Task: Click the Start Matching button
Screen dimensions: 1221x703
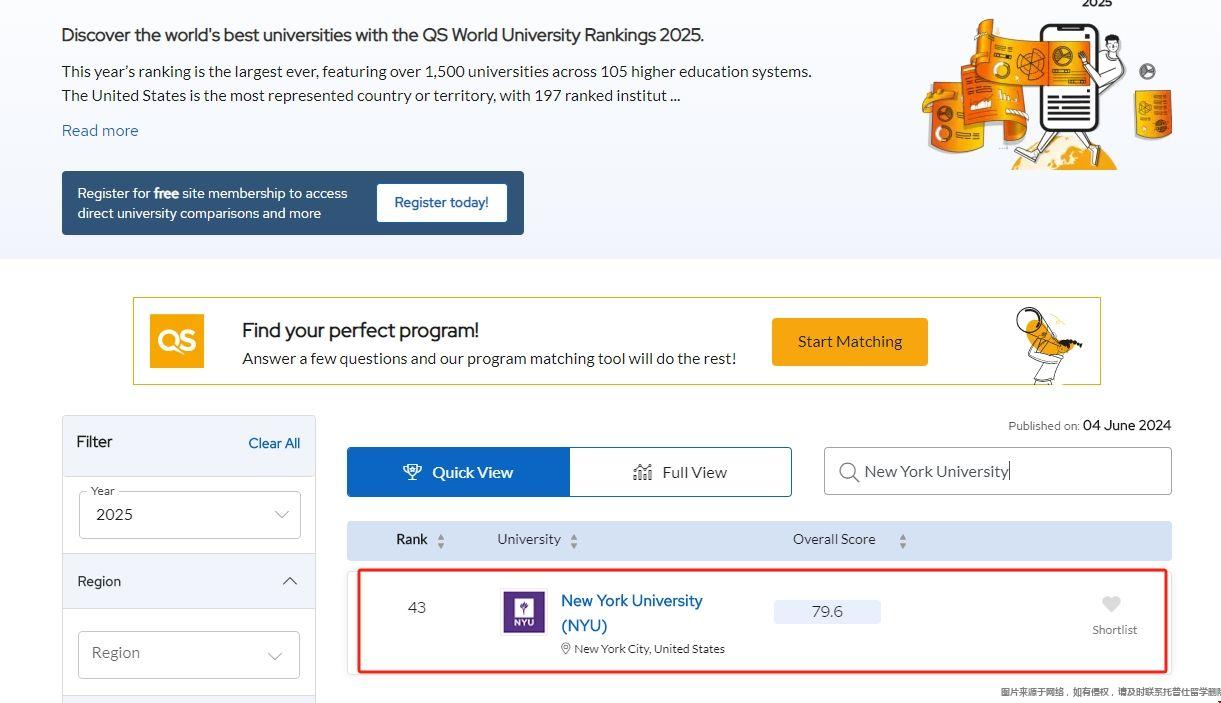Action: pyautogui.click(x=850, y=342)
